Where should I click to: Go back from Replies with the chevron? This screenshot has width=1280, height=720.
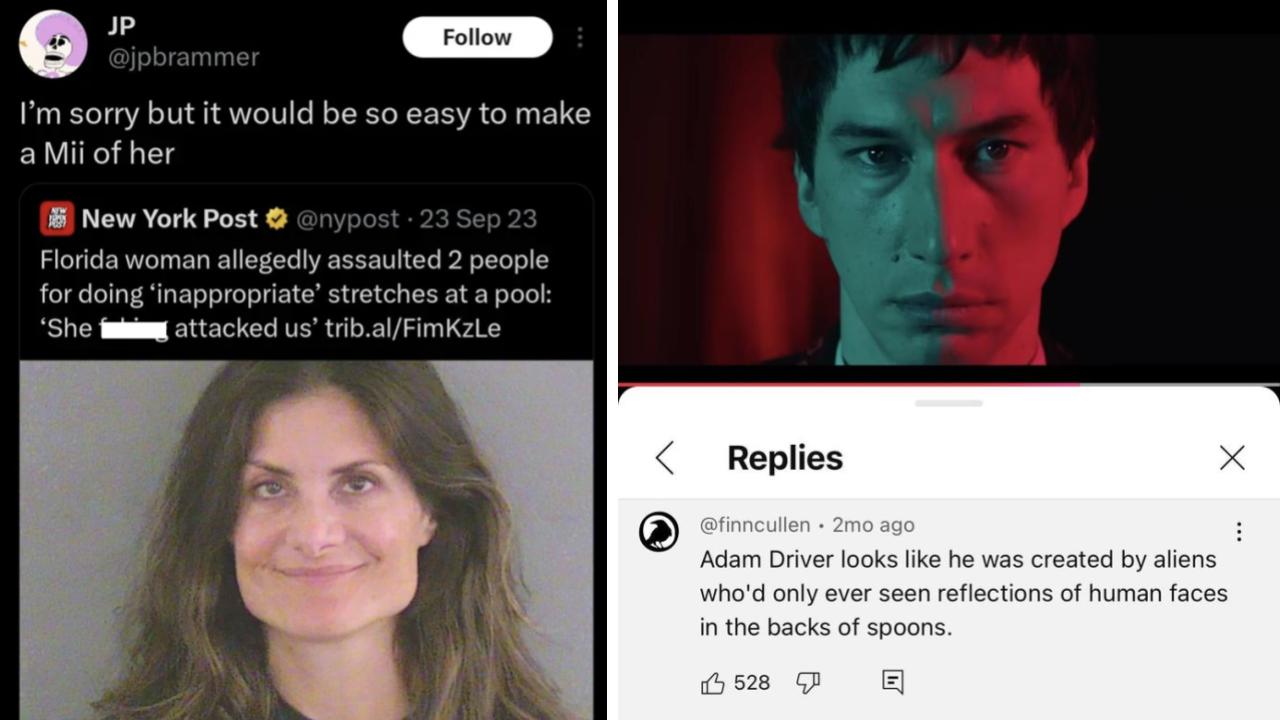(x=665, y=458)
